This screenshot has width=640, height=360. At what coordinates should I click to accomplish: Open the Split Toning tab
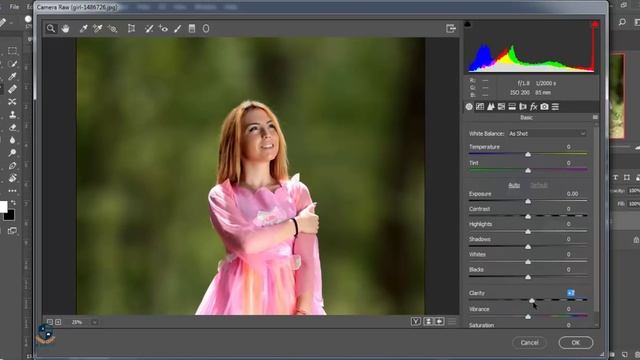click(x=512, y=107)
